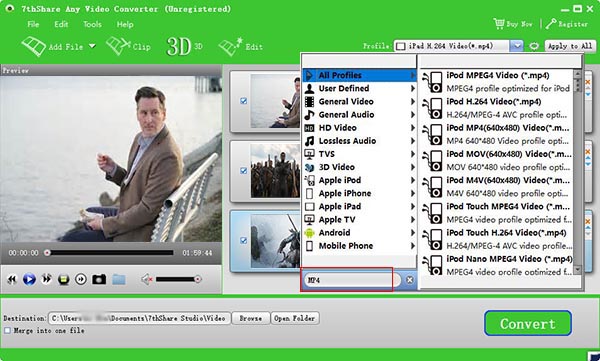Select the All Profiles category
Viewport: 600px width, 361px height.
[359, 75]
